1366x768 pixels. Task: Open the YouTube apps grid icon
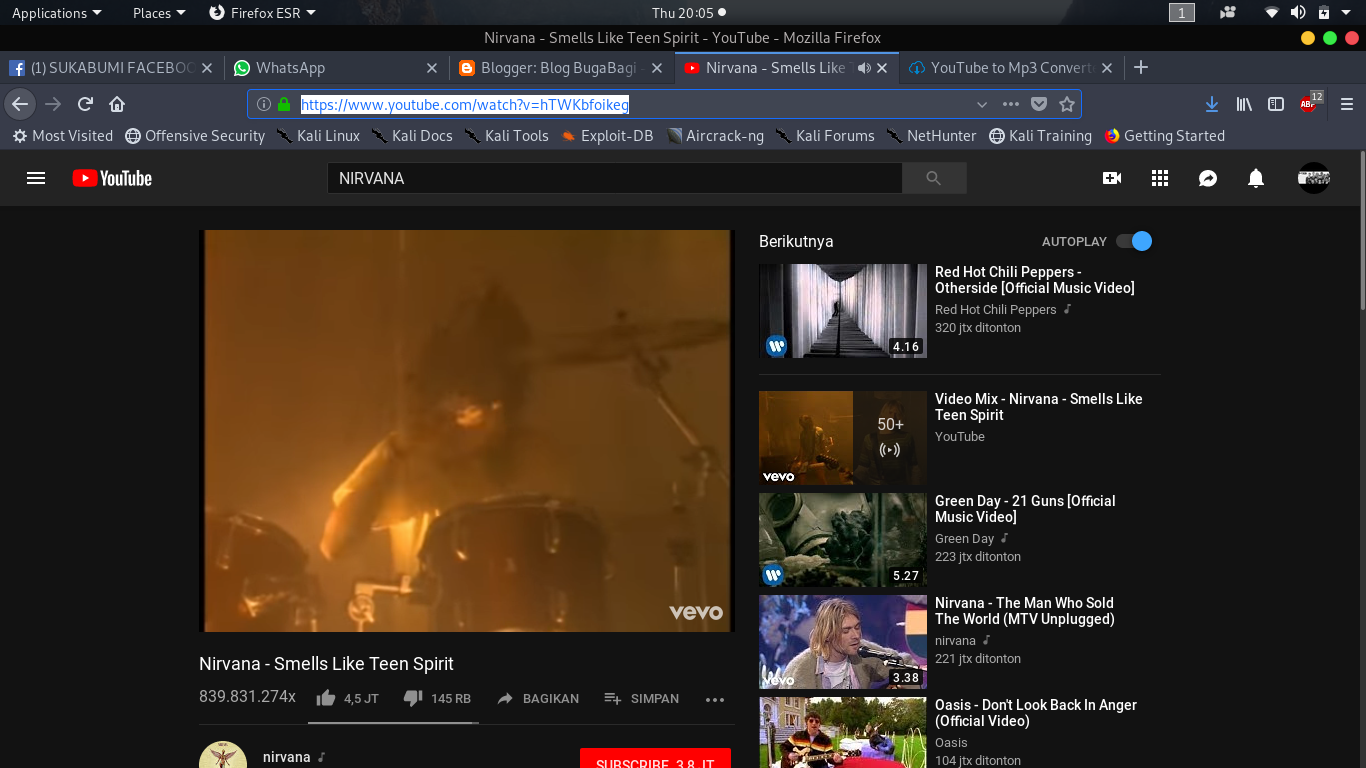[x=1160, y=178]
